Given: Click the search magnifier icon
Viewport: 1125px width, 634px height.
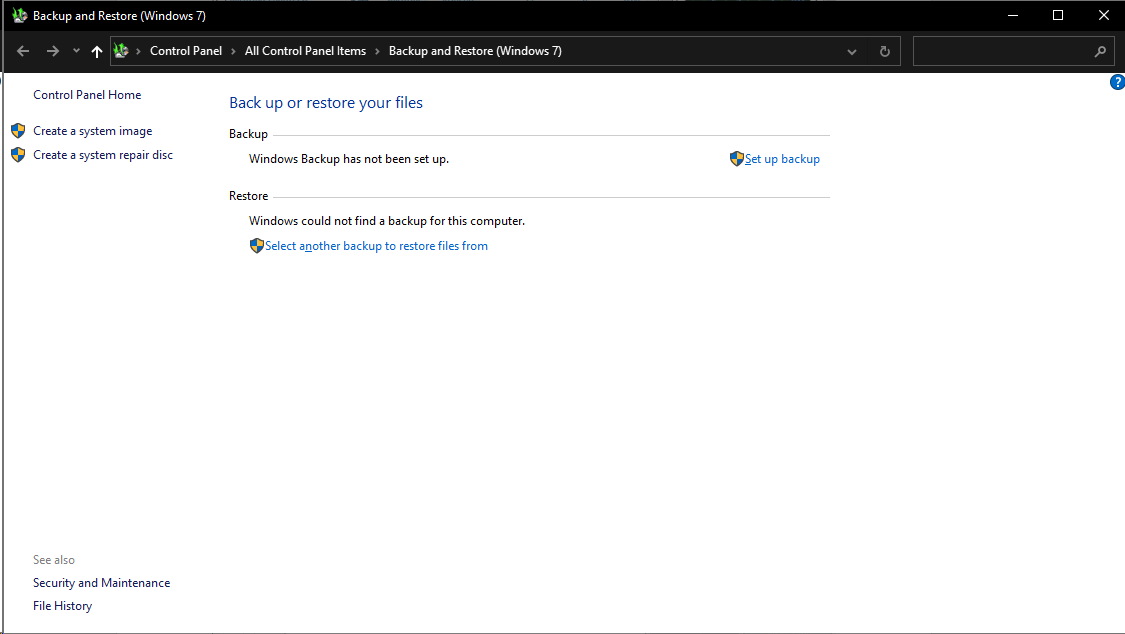Looking at the screenshot, I should (1100, 52).
